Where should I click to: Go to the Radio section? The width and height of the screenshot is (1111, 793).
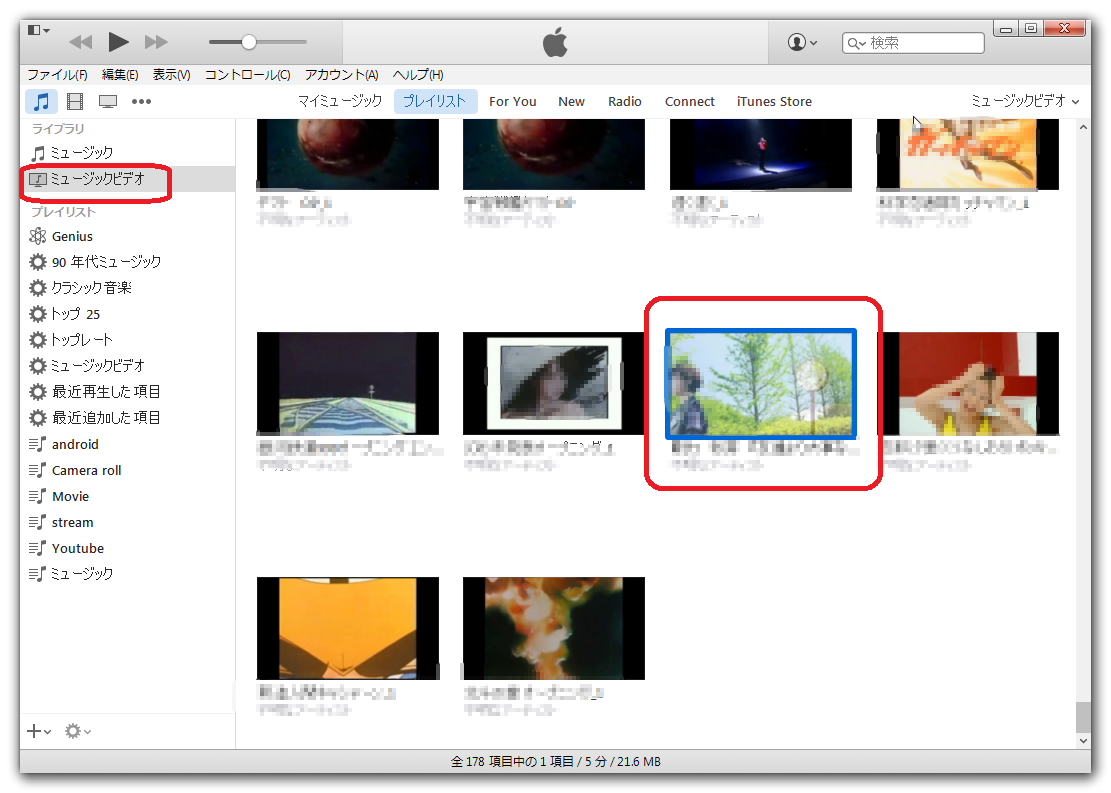[x=625, y=101]
